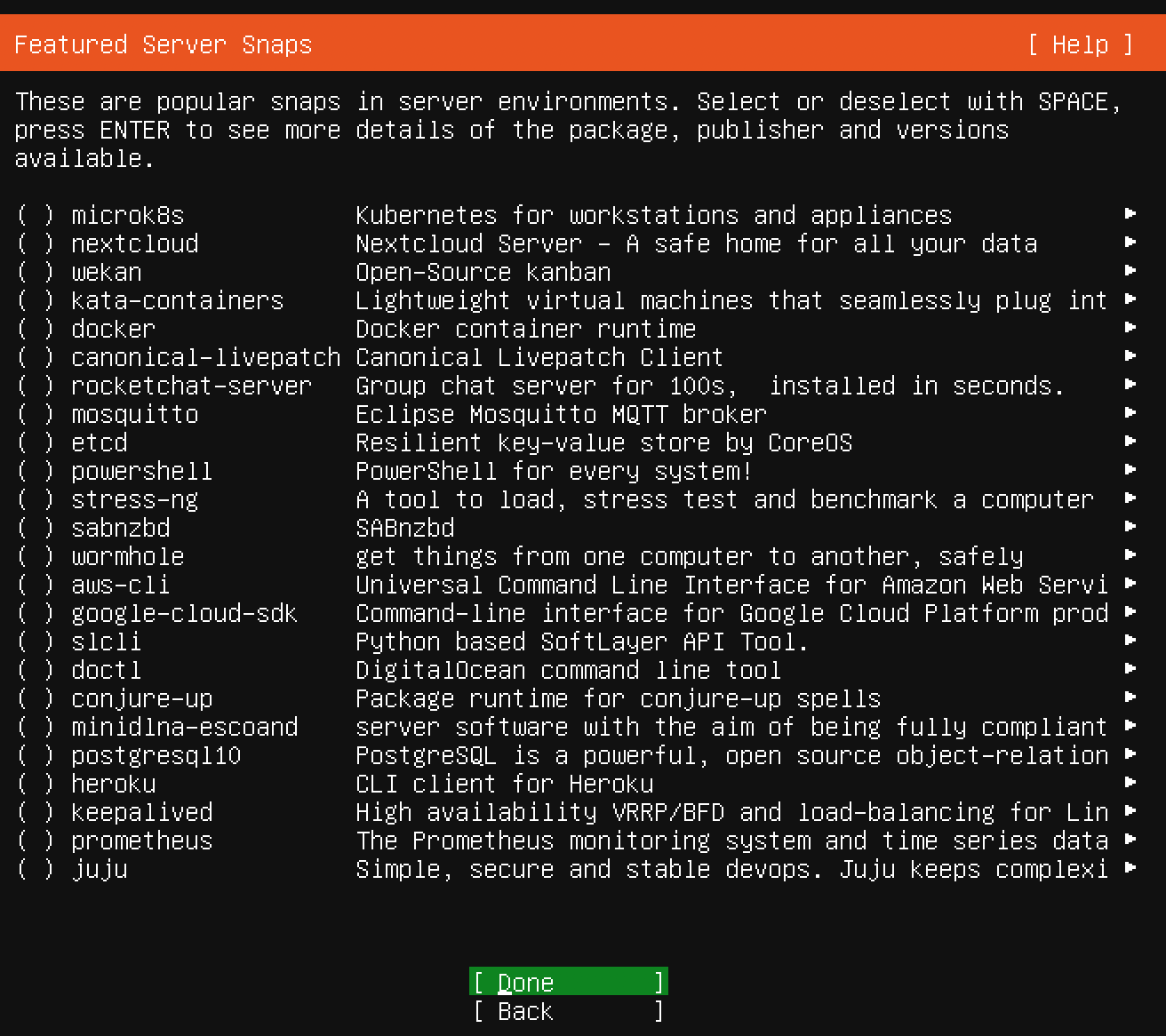Toggle the canonical-livepatch checkbox
The width and height of the screenshot is (1166, 1036).
[36, 357]
